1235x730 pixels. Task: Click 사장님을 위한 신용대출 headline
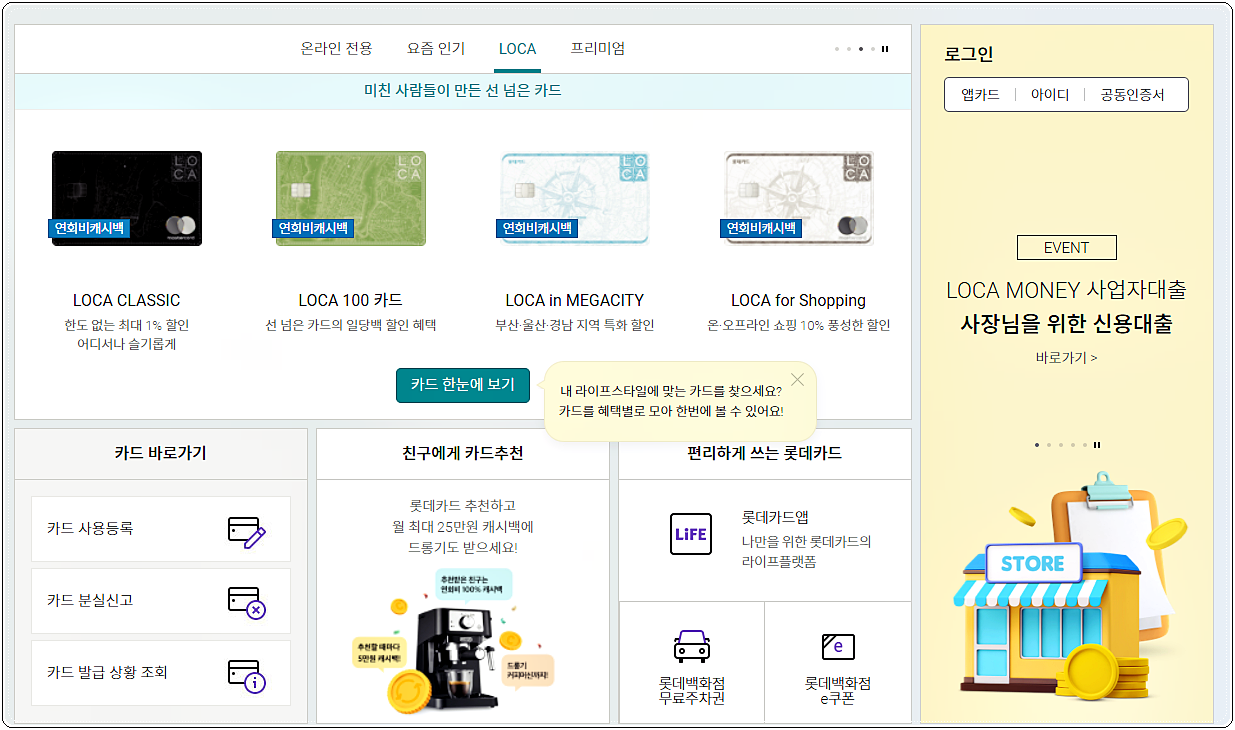click(x=1066, y=323)
